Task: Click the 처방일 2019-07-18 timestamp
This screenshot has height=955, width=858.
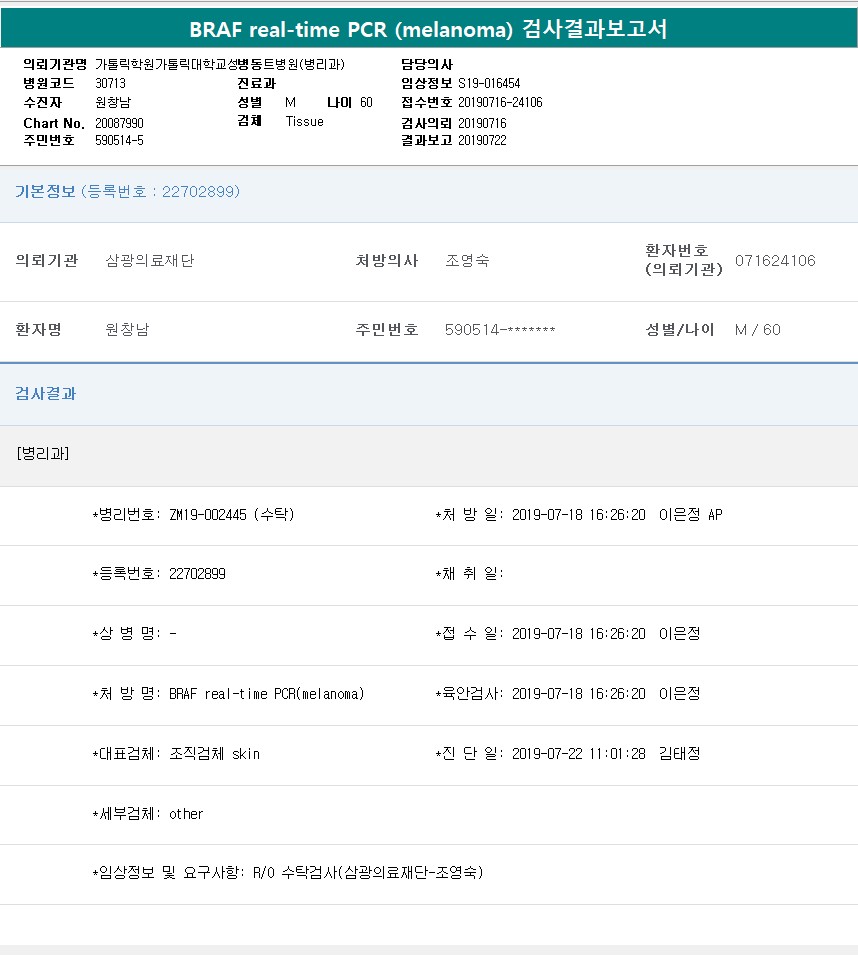Action: pyautogui.click(x=578, y=515)
